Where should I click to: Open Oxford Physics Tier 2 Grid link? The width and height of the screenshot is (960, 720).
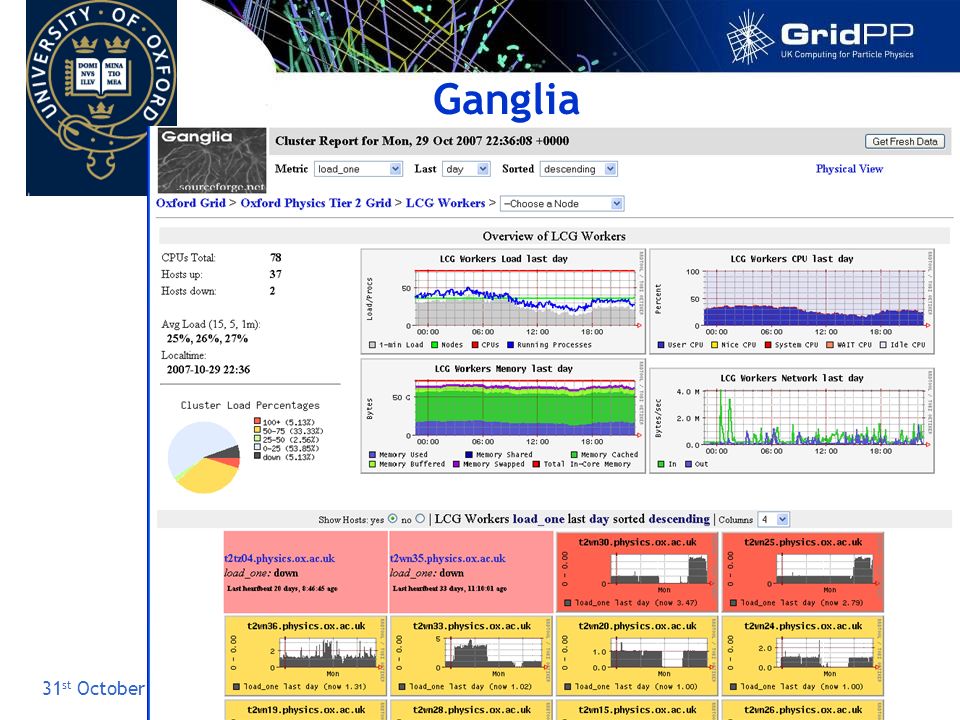(x=316, y=203)
